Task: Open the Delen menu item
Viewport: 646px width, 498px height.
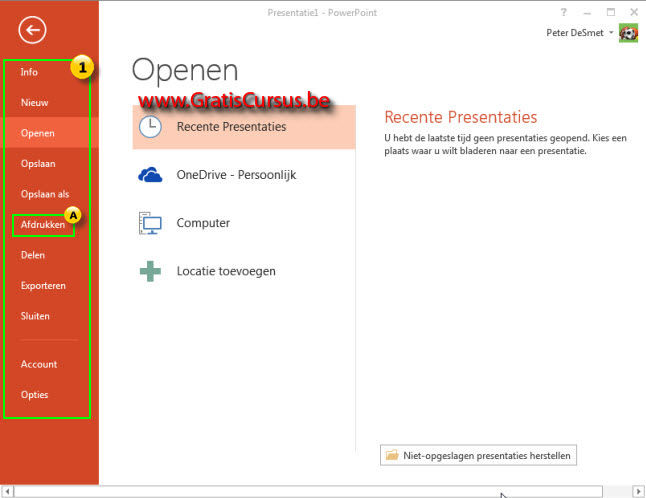Action: point(33,255)
